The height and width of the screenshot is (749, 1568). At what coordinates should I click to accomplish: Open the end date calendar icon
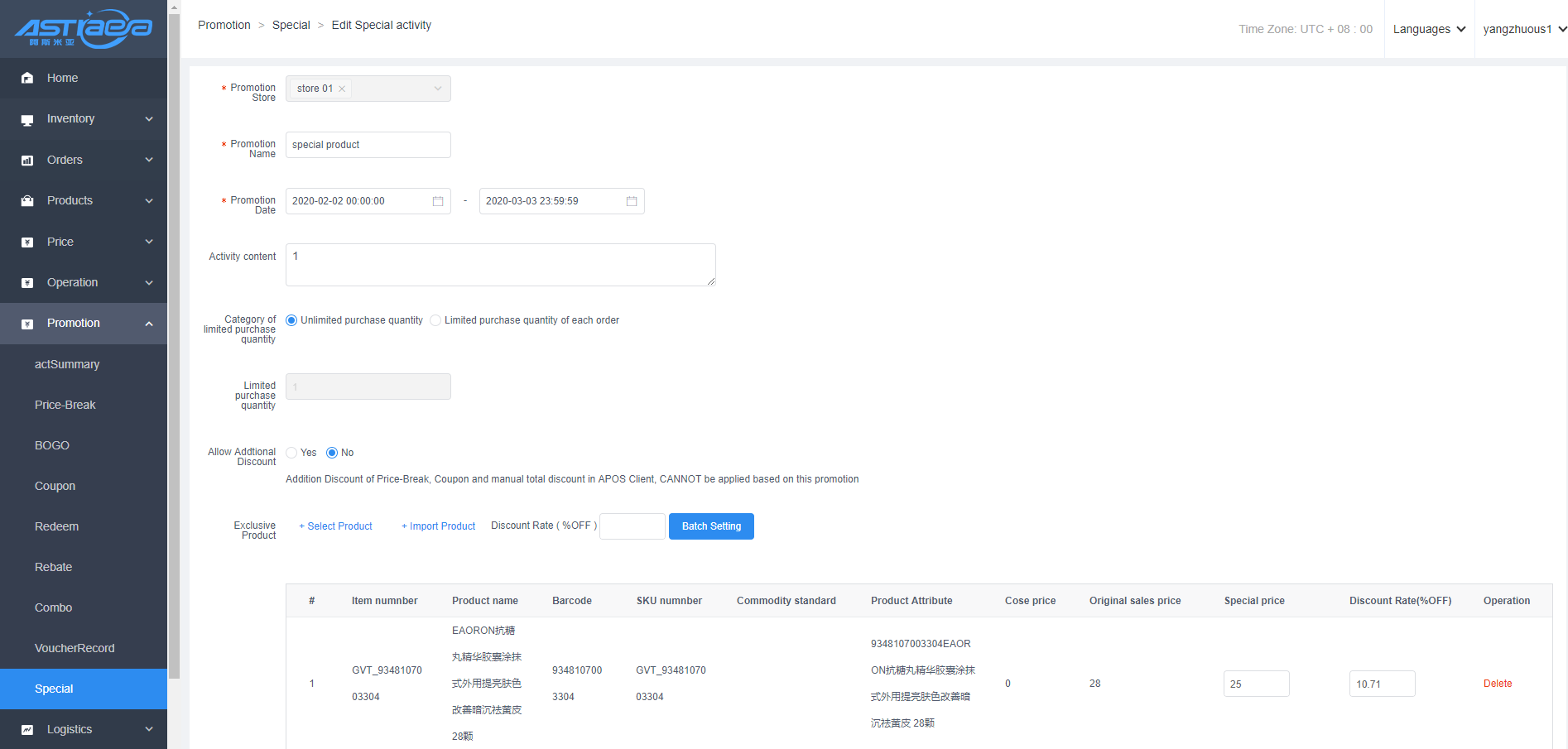point(632,201)
